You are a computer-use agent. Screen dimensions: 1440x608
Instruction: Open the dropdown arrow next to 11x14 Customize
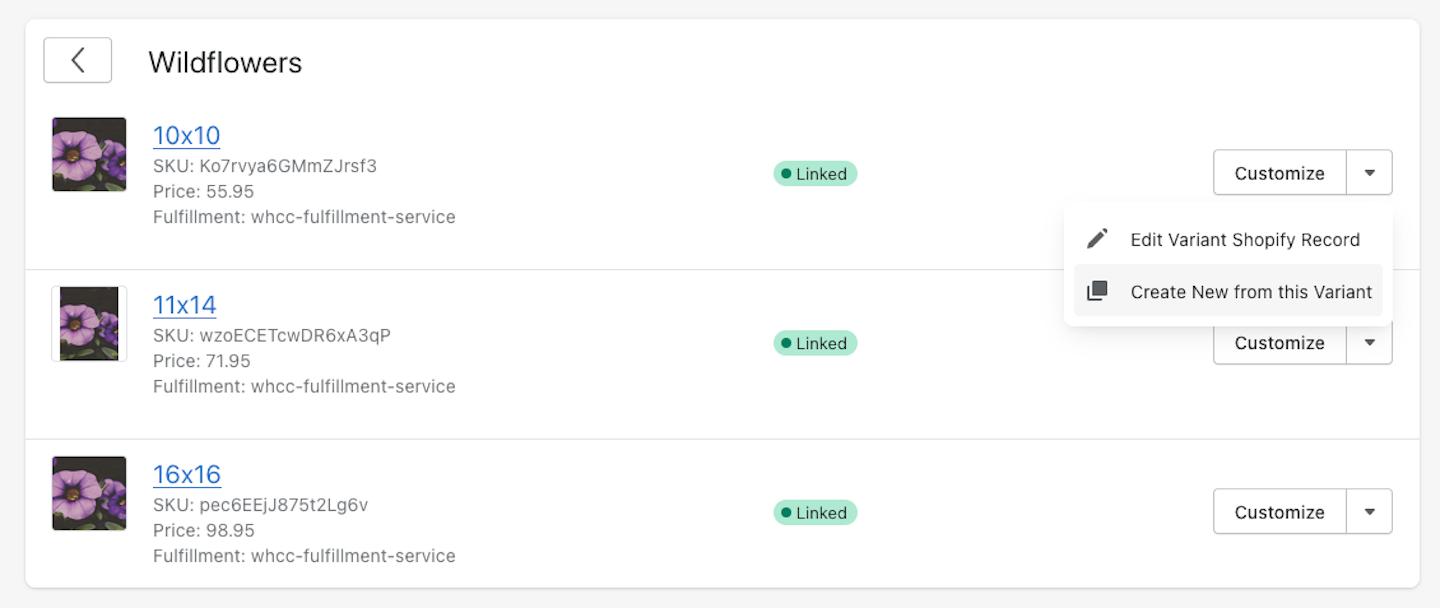(x=1370, y=343)
